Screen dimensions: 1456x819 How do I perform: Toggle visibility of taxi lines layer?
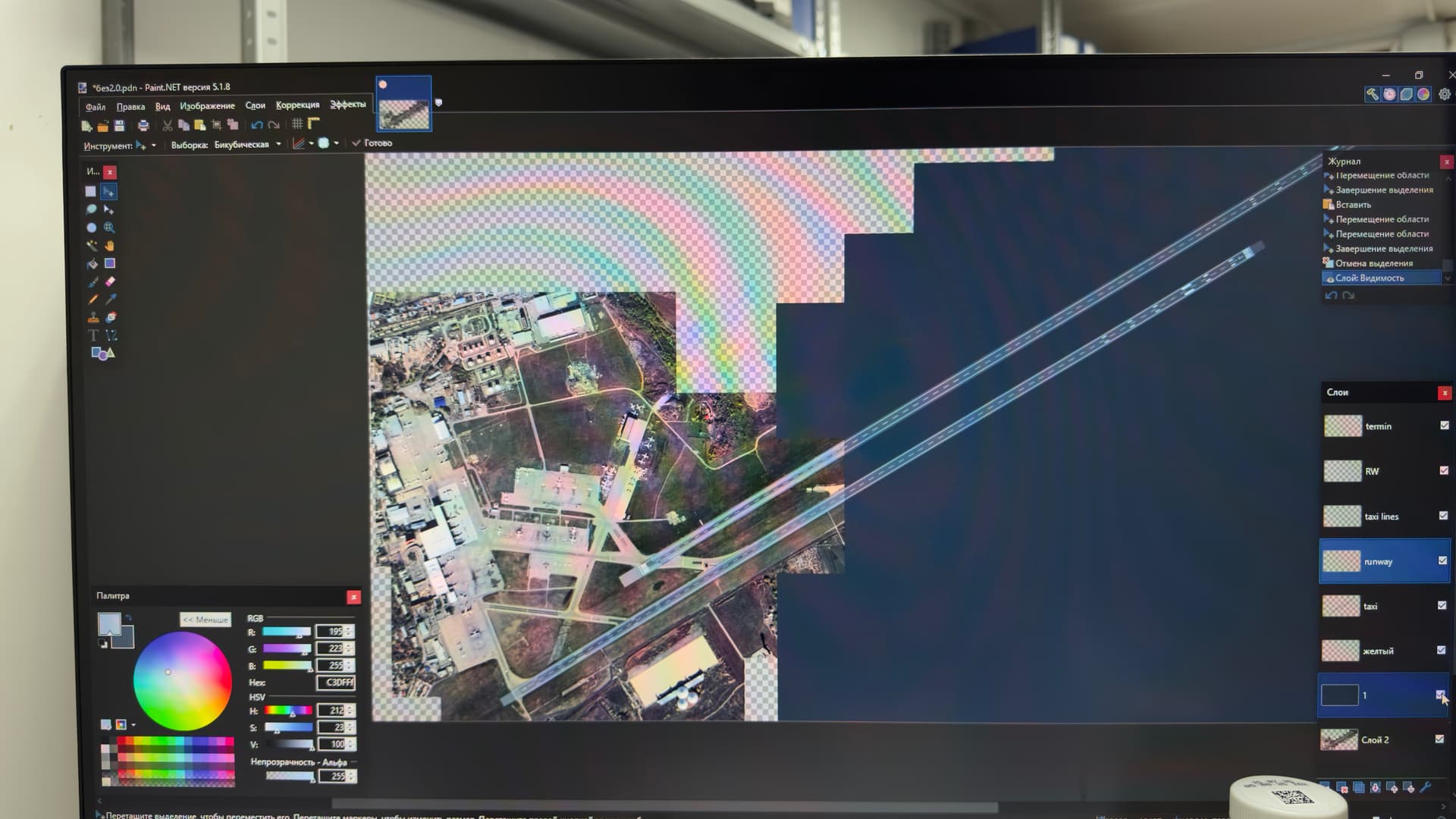point(1443,516)
